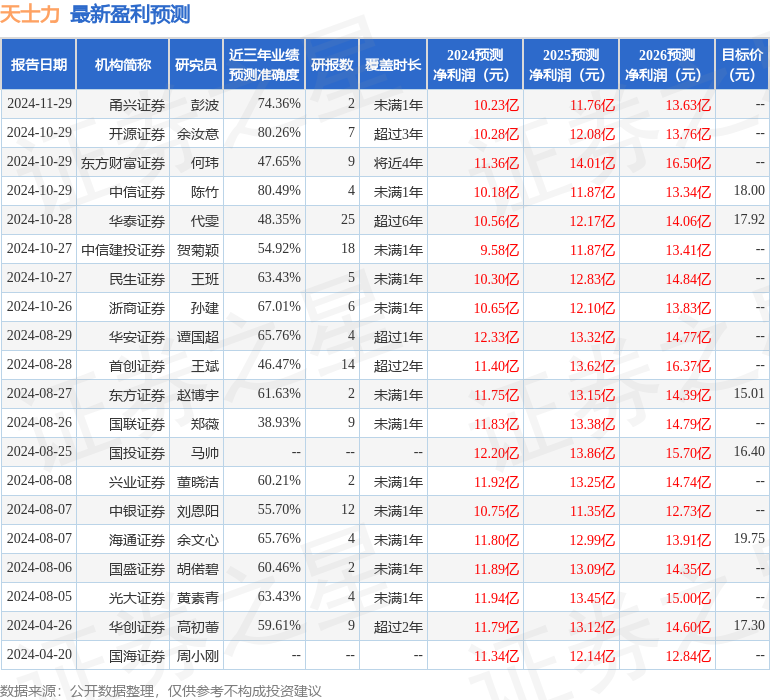Viewport: 770px width, 700px height.
Task: Click analyst name 贺菊颖
Action: 198,249
